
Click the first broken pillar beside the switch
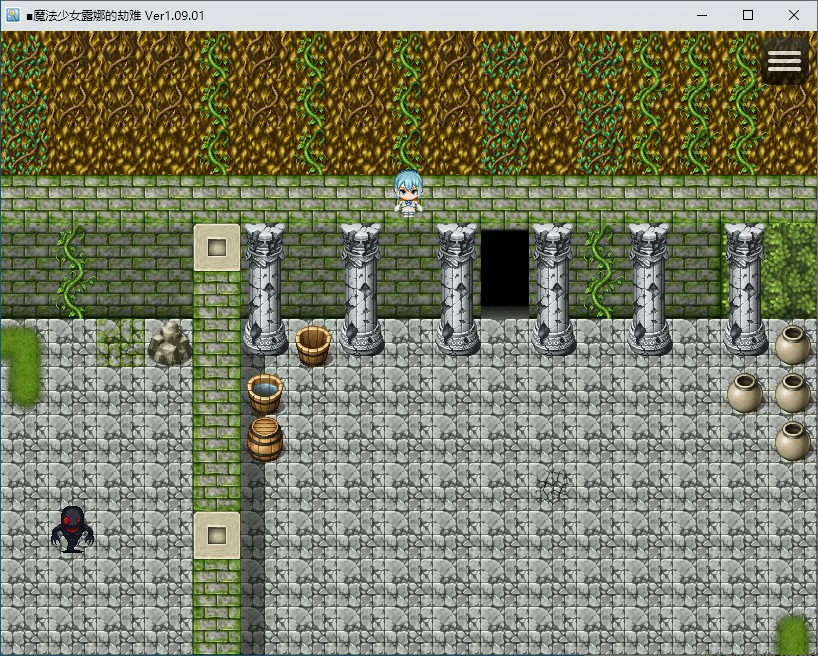click(265, 289)
